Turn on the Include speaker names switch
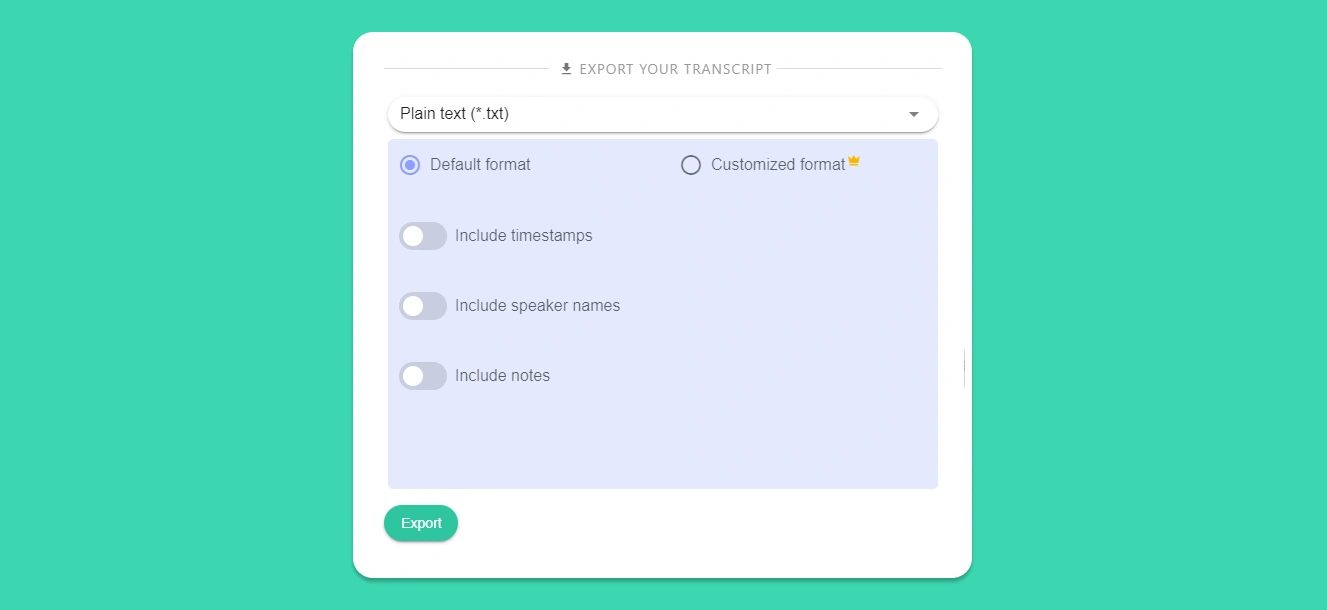The image size is (1327, 610). click(x=423, y=306)
